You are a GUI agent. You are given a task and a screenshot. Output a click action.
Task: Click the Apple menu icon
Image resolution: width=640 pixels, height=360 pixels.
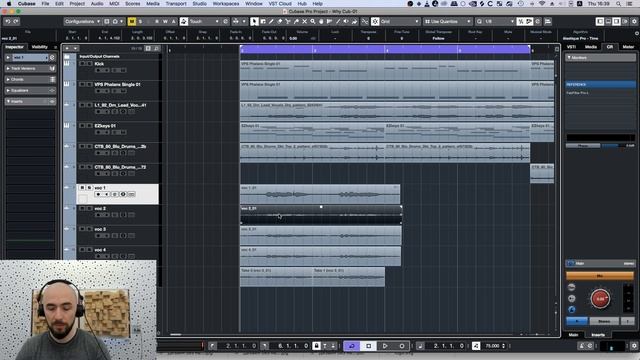point(9,3)
